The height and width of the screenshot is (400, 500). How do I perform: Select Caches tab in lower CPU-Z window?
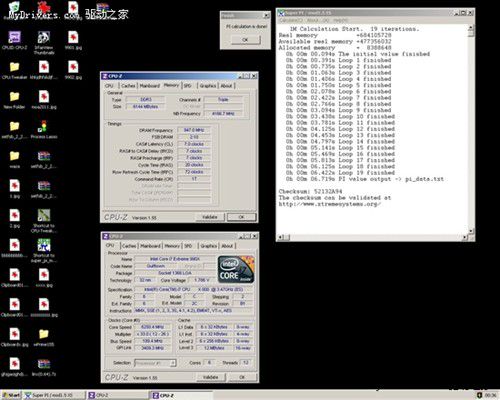[129, 246]
